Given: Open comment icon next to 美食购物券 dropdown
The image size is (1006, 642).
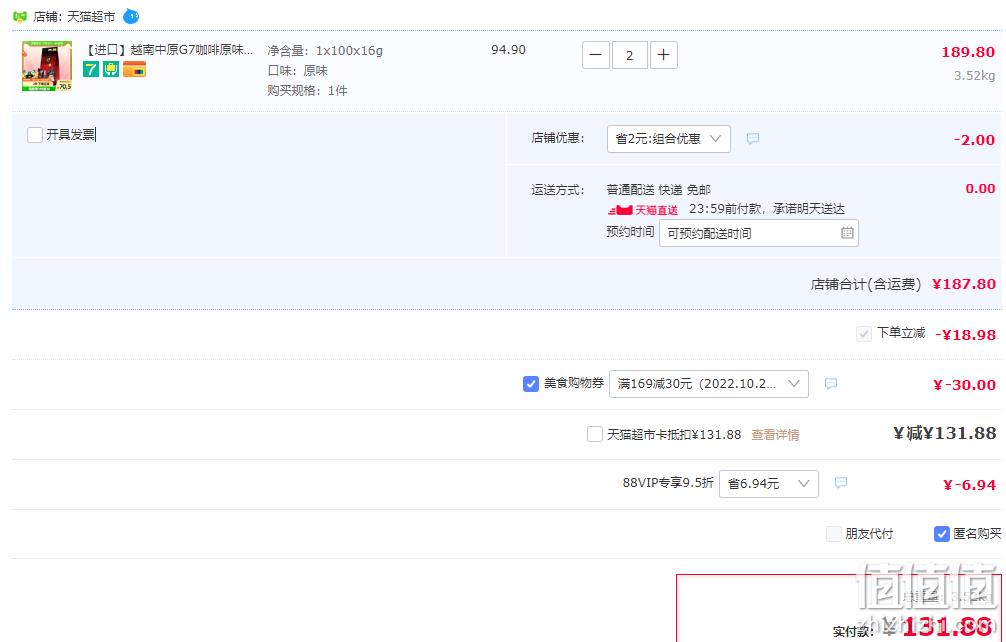Looking at the screenshot, I should tap(831, 384).
